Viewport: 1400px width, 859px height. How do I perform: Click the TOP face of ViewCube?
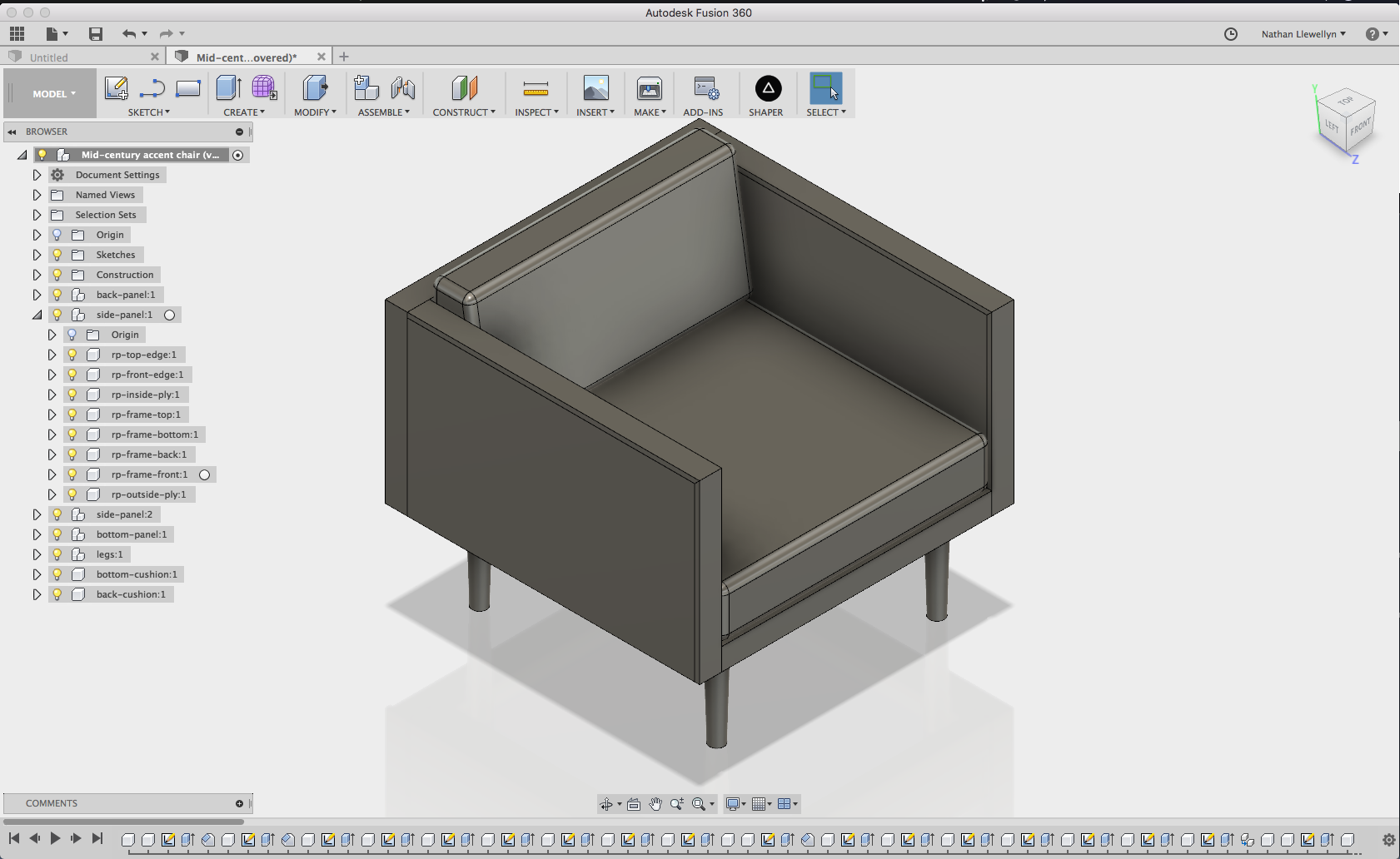click(1346, 101)
